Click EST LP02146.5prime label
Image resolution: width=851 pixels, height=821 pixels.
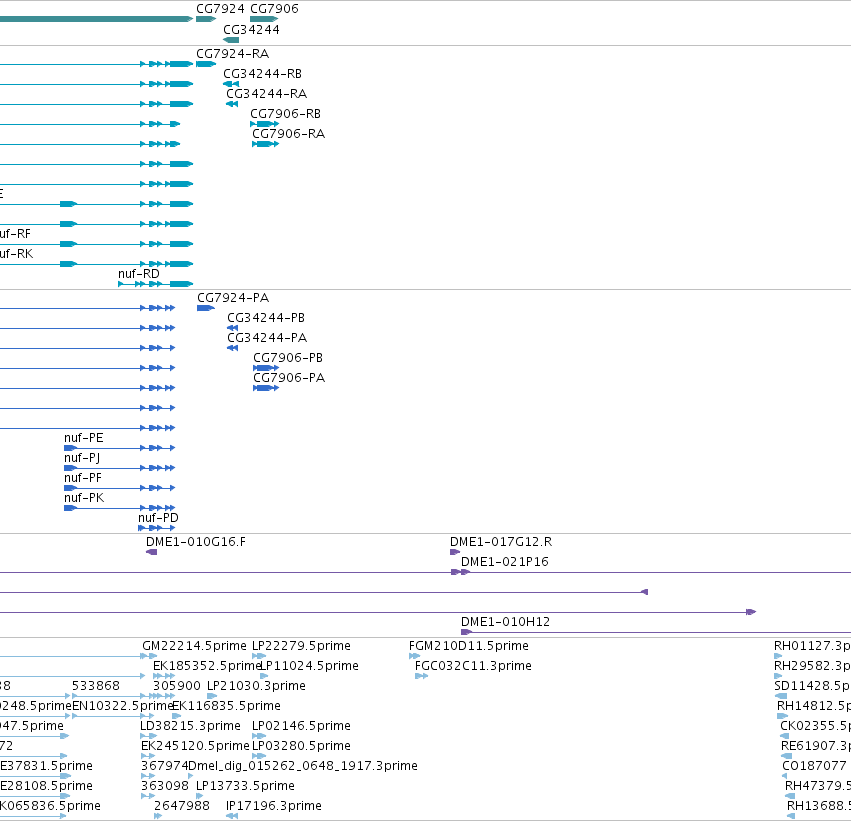(301, 727)
